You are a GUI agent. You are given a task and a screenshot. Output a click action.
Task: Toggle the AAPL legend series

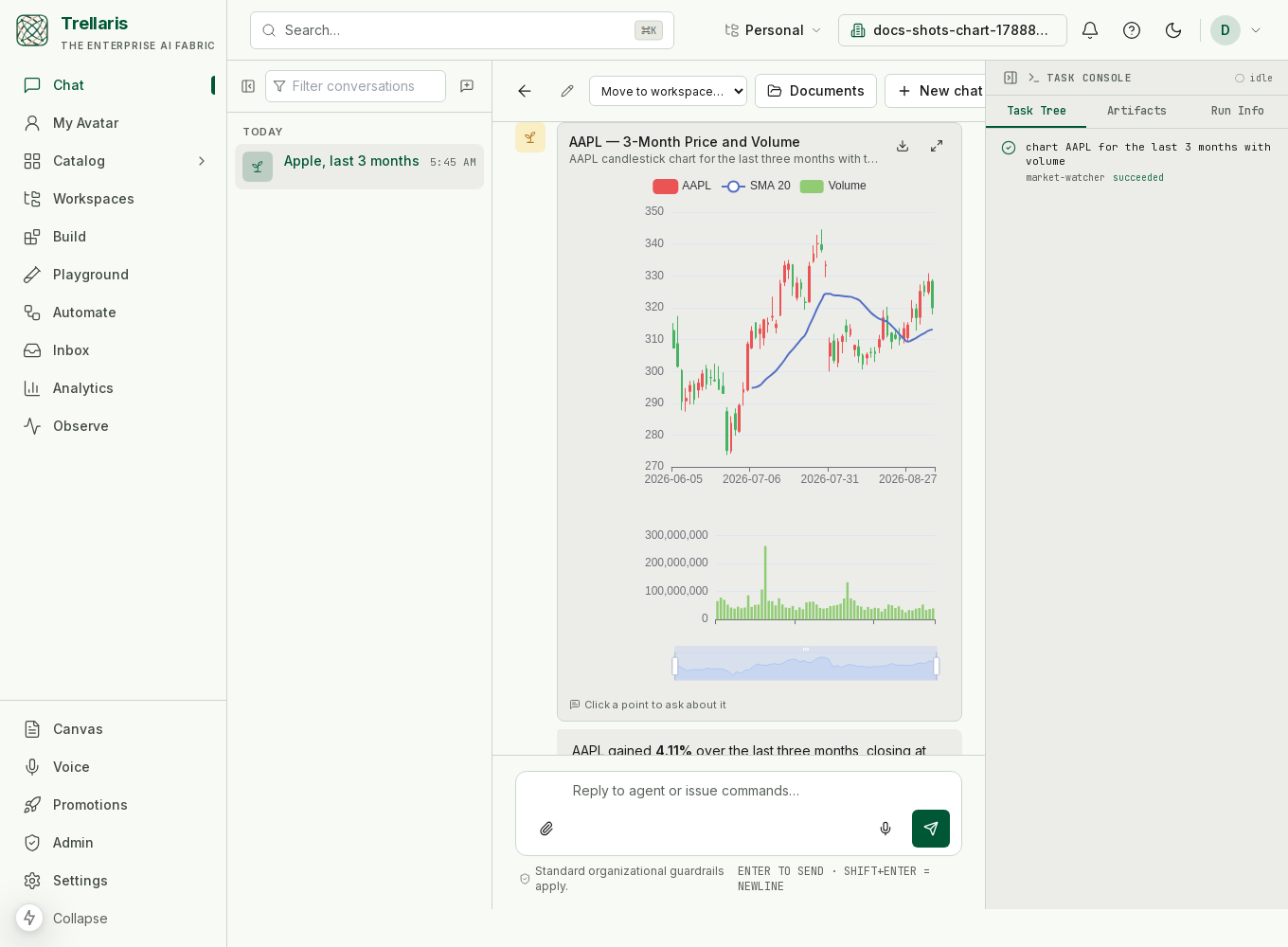[x=682, y=186]
